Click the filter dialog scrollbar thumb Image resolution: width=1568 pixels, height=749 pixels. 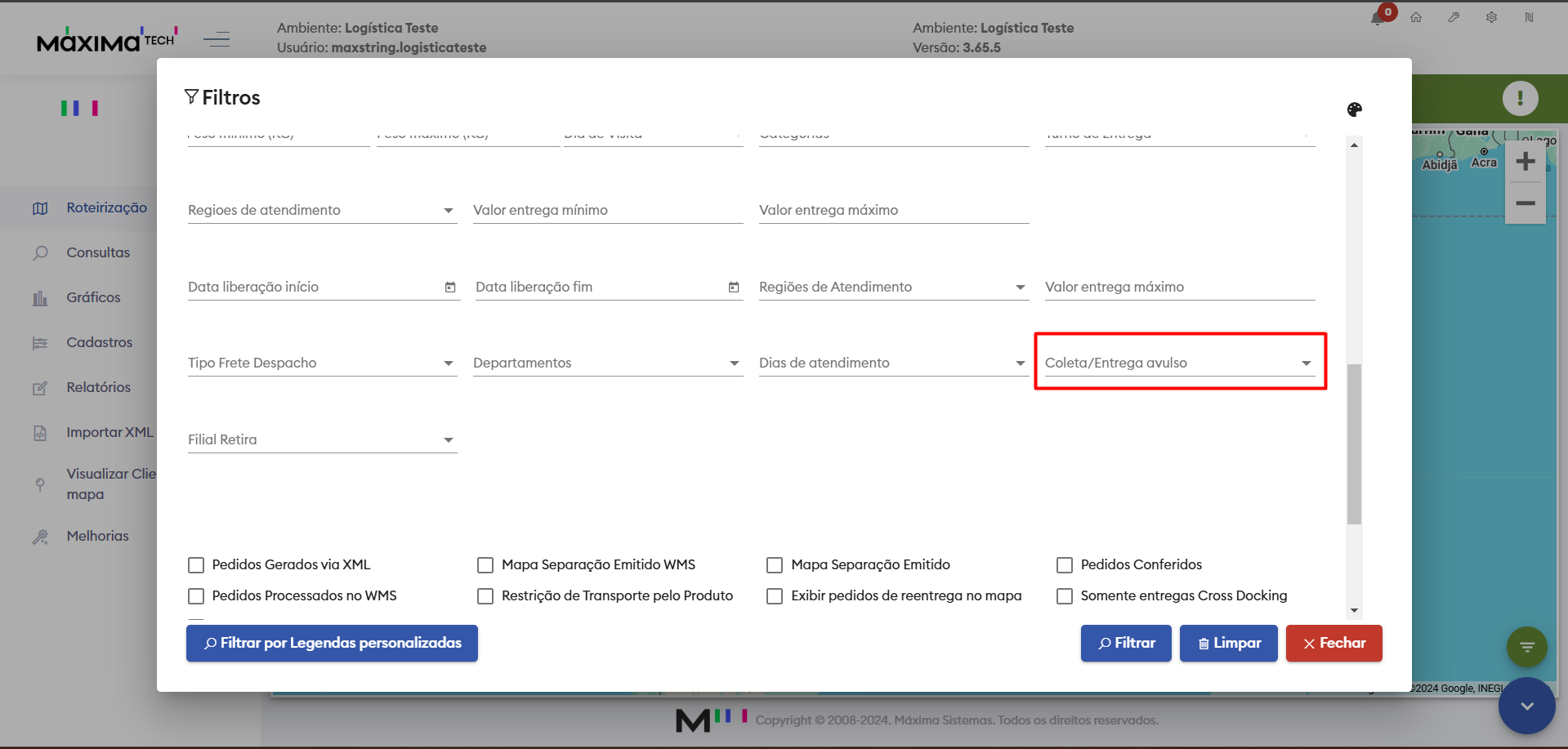1354,444
